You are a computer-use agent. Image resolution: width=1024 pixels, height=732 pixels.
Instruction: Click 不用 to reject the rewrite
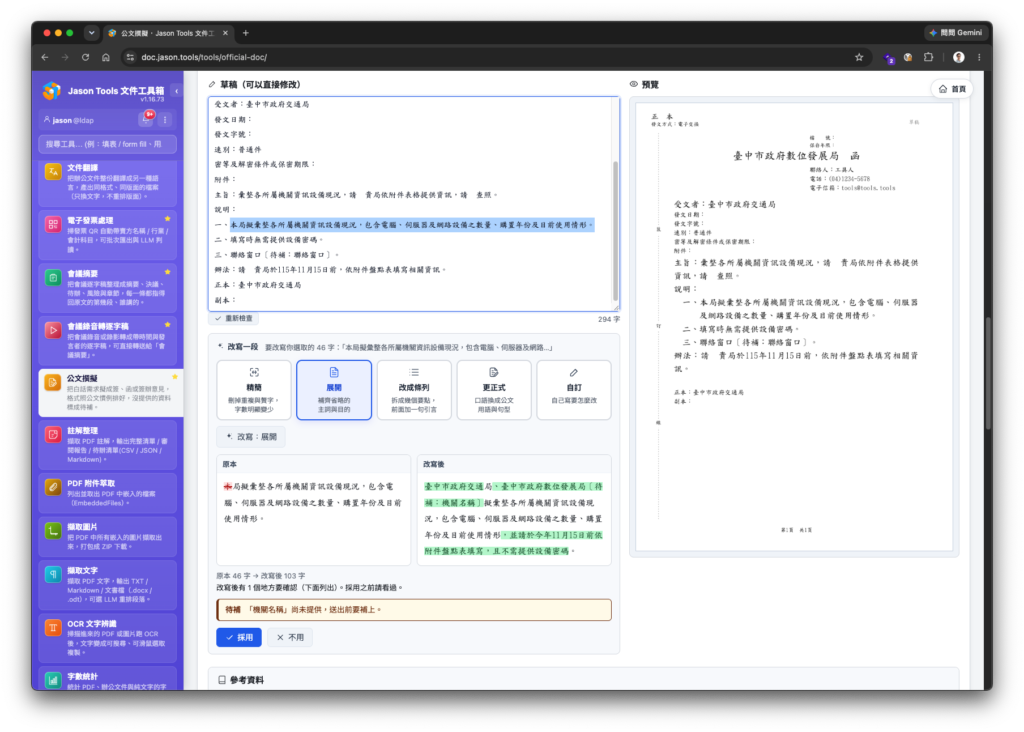pos(290,637)
